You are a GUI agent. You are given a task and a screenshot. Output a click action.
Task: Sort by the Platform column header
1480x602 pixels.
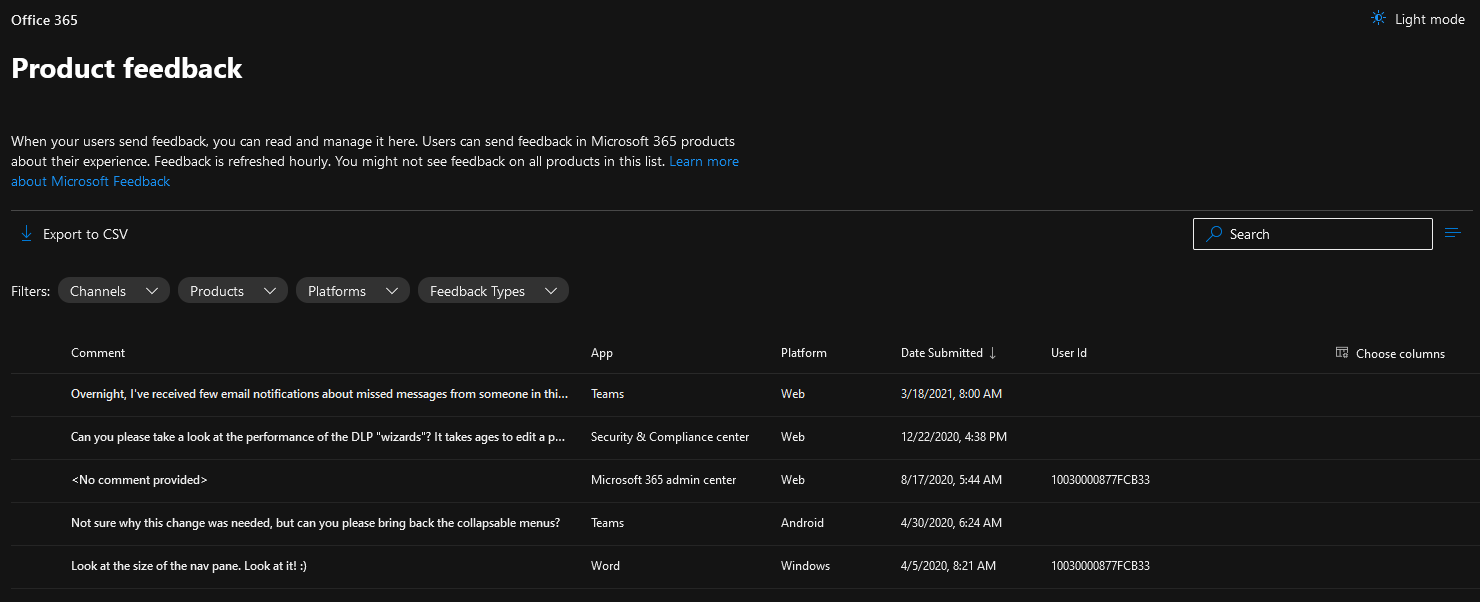coord(804,353)
